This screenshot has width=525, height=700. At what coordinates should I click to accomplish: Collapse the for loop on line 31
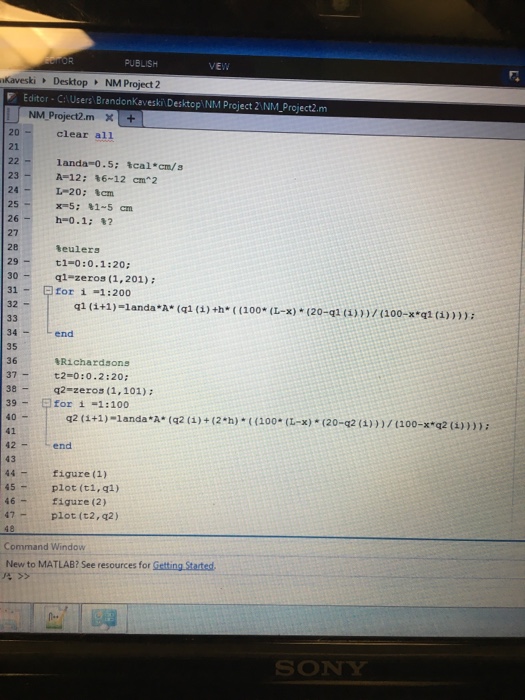pyautogui.click(x=48, y=291)
